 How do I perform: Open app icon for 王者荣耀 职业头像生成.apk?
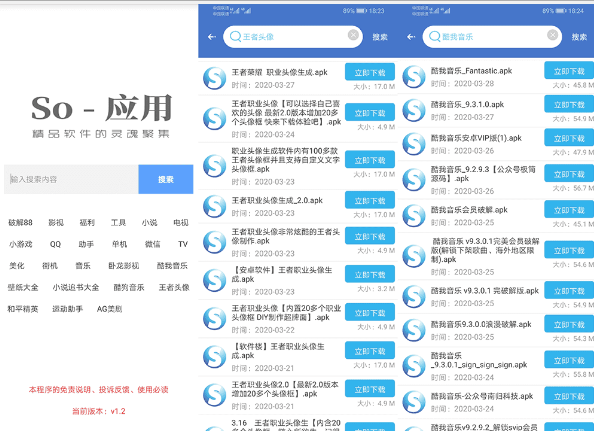click(214, 78)
